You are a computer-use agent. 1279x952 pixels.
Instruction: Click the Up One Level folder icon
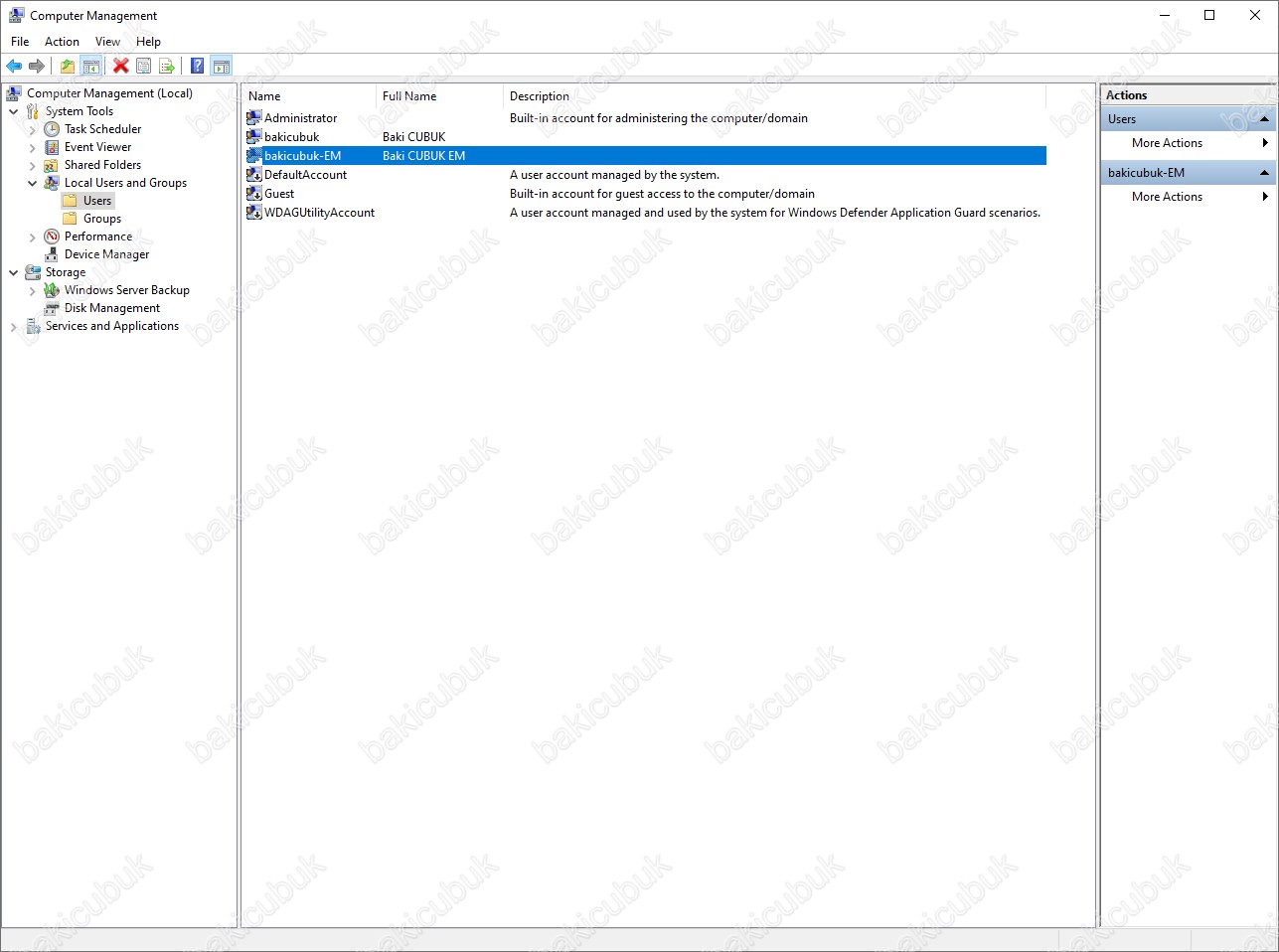coord(67,67)
